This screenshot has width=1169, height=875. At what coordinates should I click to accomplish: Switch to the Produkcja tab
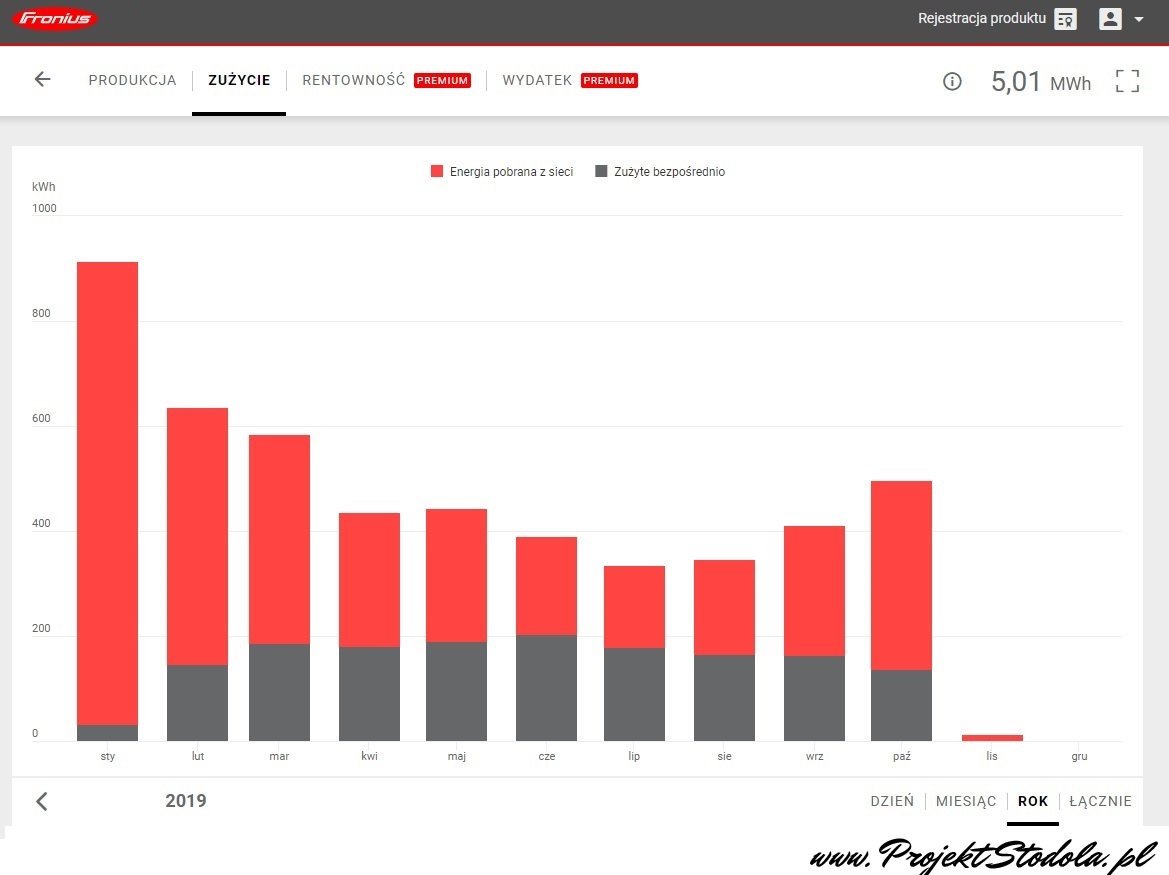click(x=132, y=81)
